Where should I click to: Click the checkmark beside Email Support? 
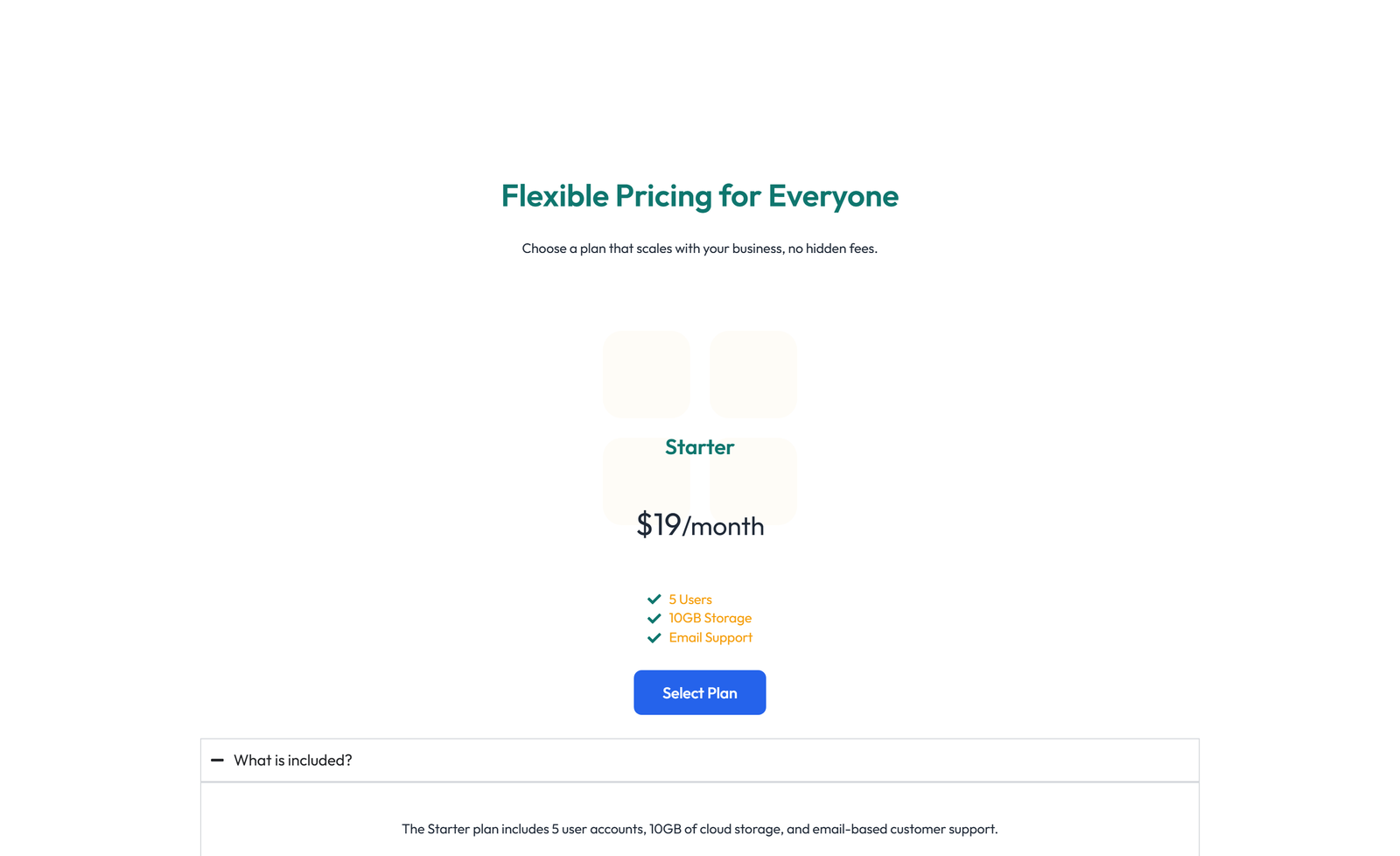coord(654,637)
